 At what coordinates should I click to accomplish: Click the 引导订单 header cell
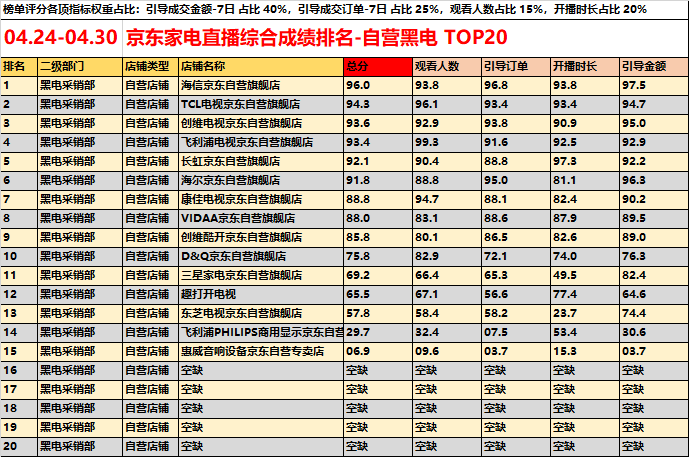[x=516, y=66]
